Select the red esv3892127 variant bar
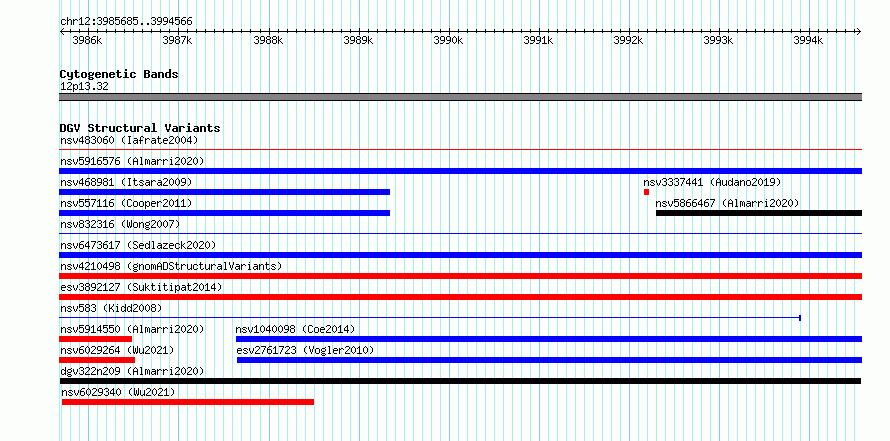 (460, 297)
